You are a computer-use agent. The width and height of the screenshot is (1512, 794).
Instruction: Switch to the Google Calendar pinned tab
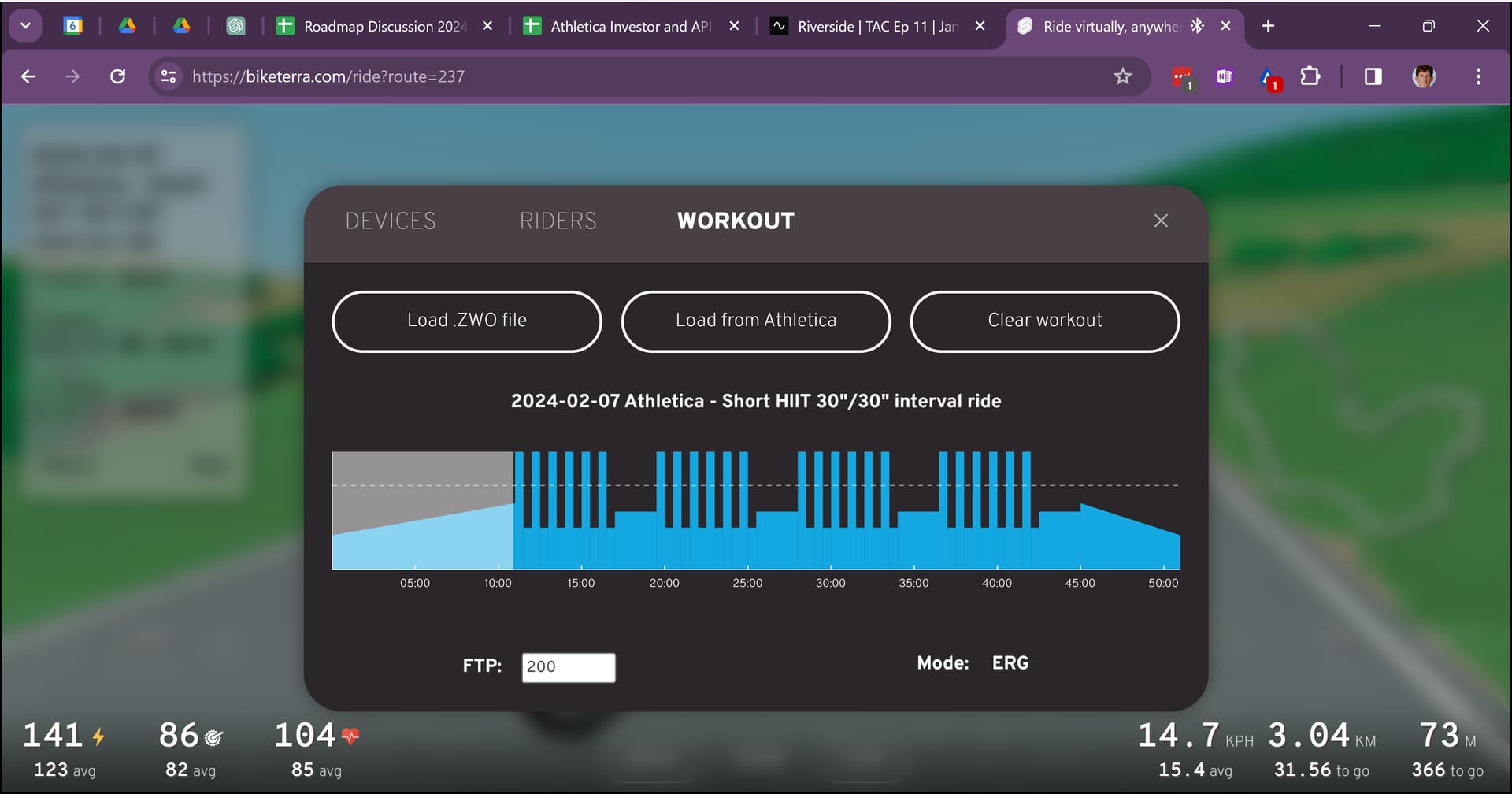(72, 26)
